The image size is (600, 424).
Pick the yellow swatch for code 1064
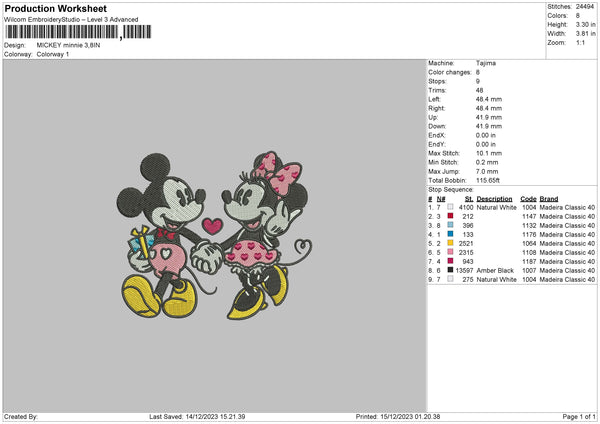point(450,243)
